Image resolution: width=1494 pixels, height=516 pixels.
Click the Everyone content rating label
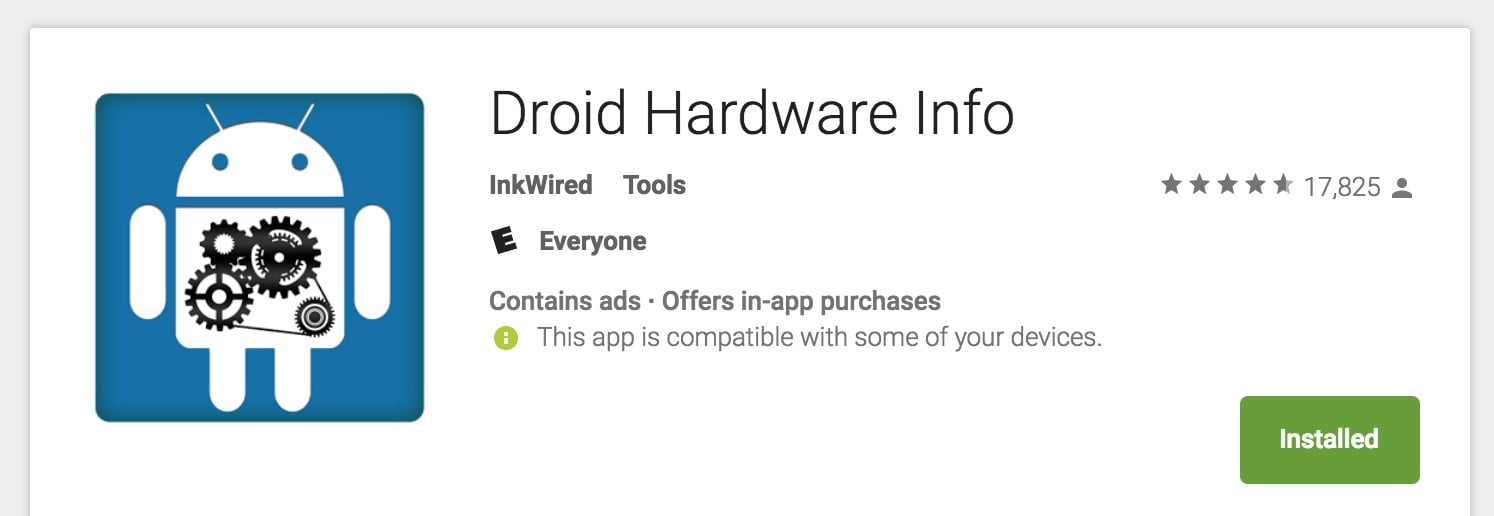592,241
